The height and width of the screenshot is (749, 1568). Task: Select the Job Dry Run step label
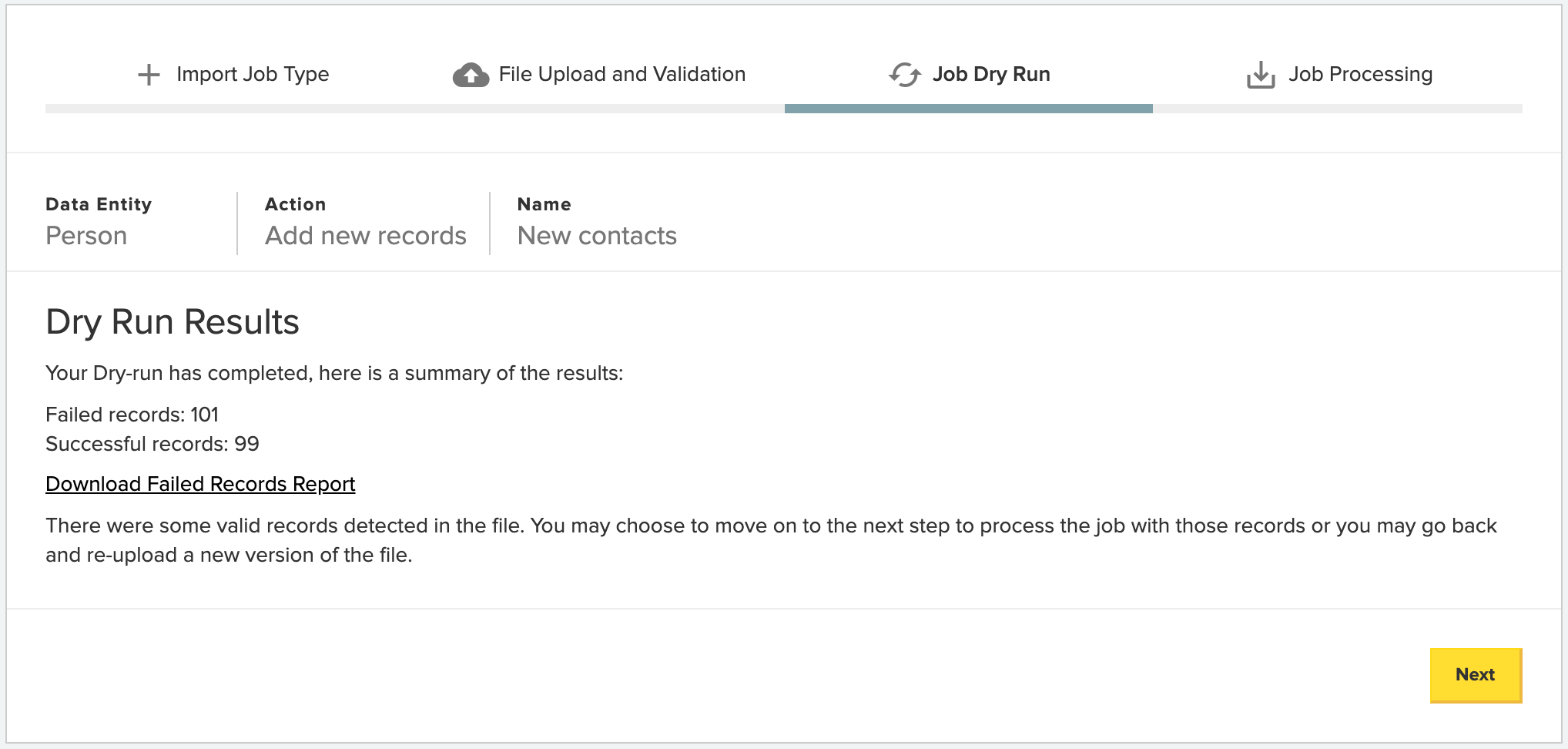pyautogui.click(x=991, y=74)
